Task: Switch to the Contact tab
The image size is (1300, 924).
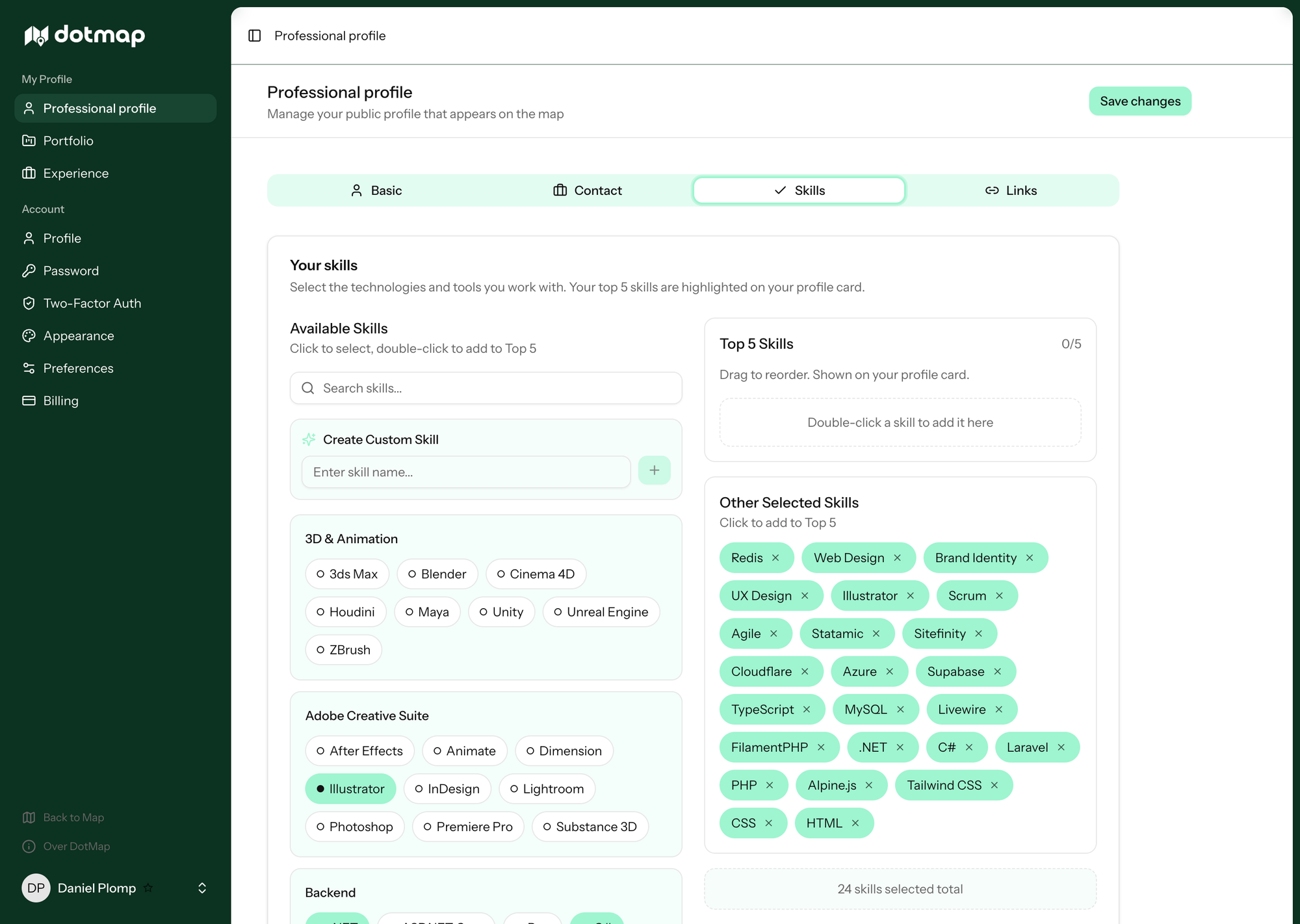Action: pos(587,190)
